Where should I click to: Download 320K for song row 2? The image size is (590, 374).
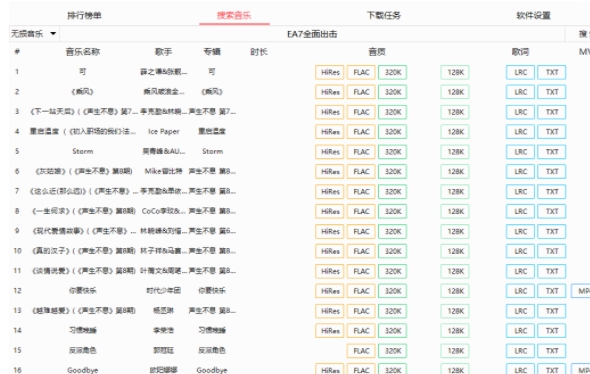392,92
